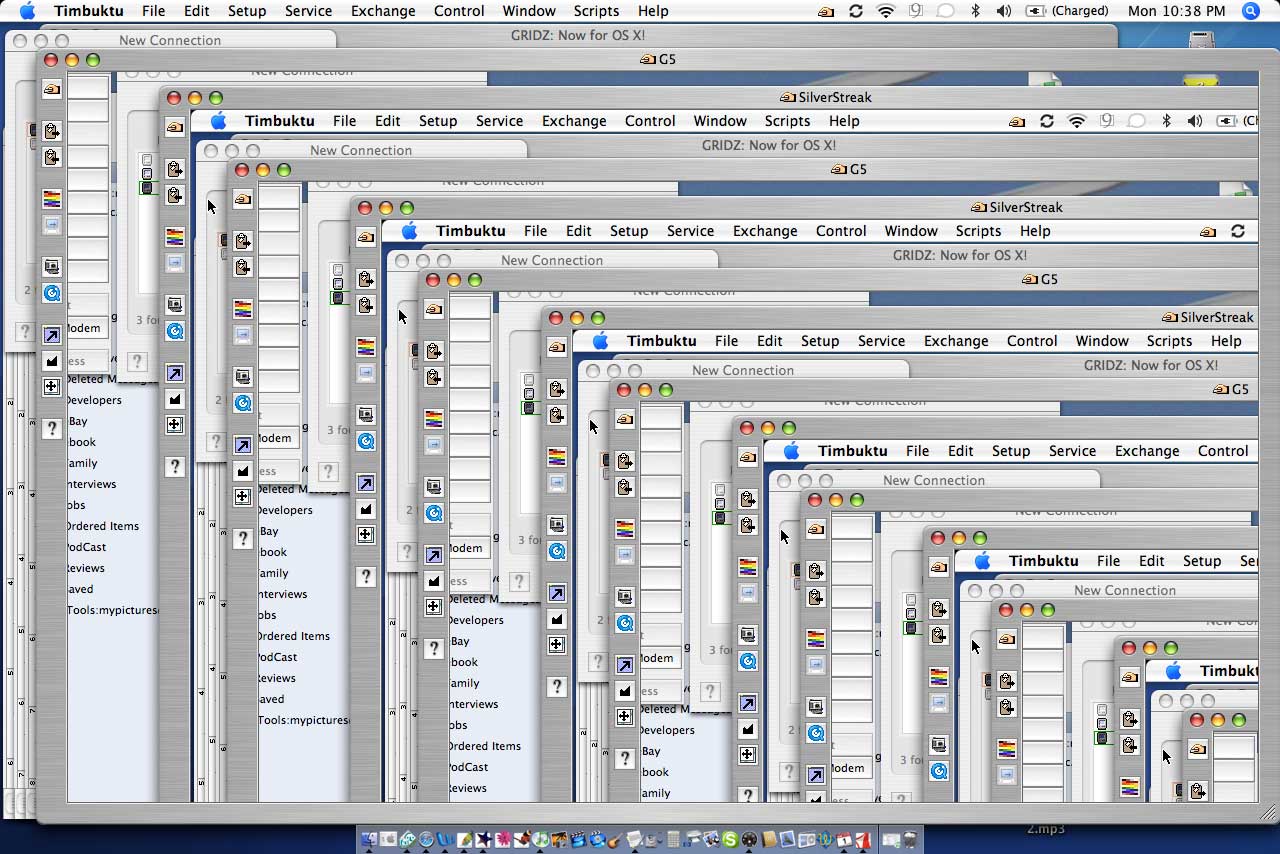Click the blue Q icon in outermost G5 toolbar
Viewport: 1280px width, 854px height.
point(52,293)
